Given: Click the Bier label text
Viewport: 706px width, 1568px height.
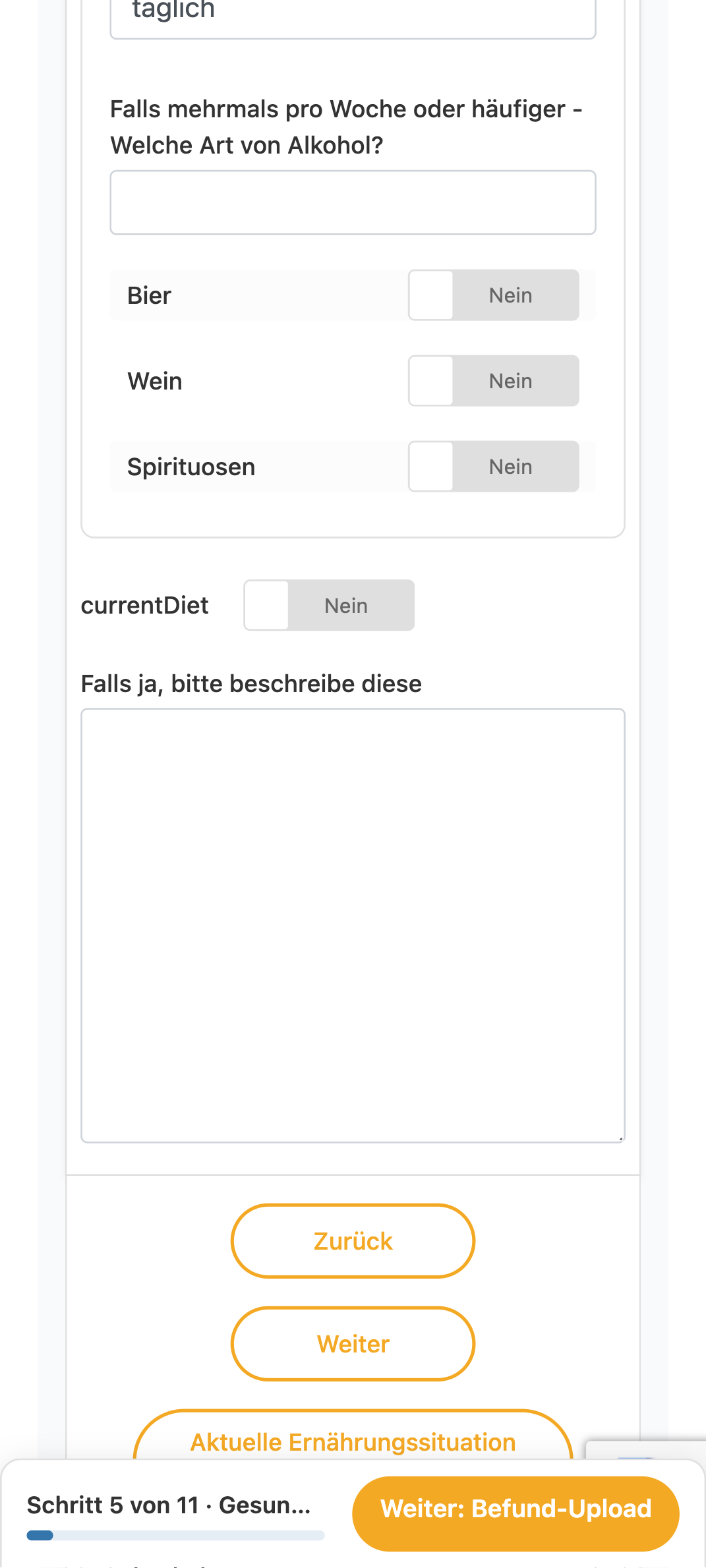Looking at the screenshot, I should pos(149,295).
